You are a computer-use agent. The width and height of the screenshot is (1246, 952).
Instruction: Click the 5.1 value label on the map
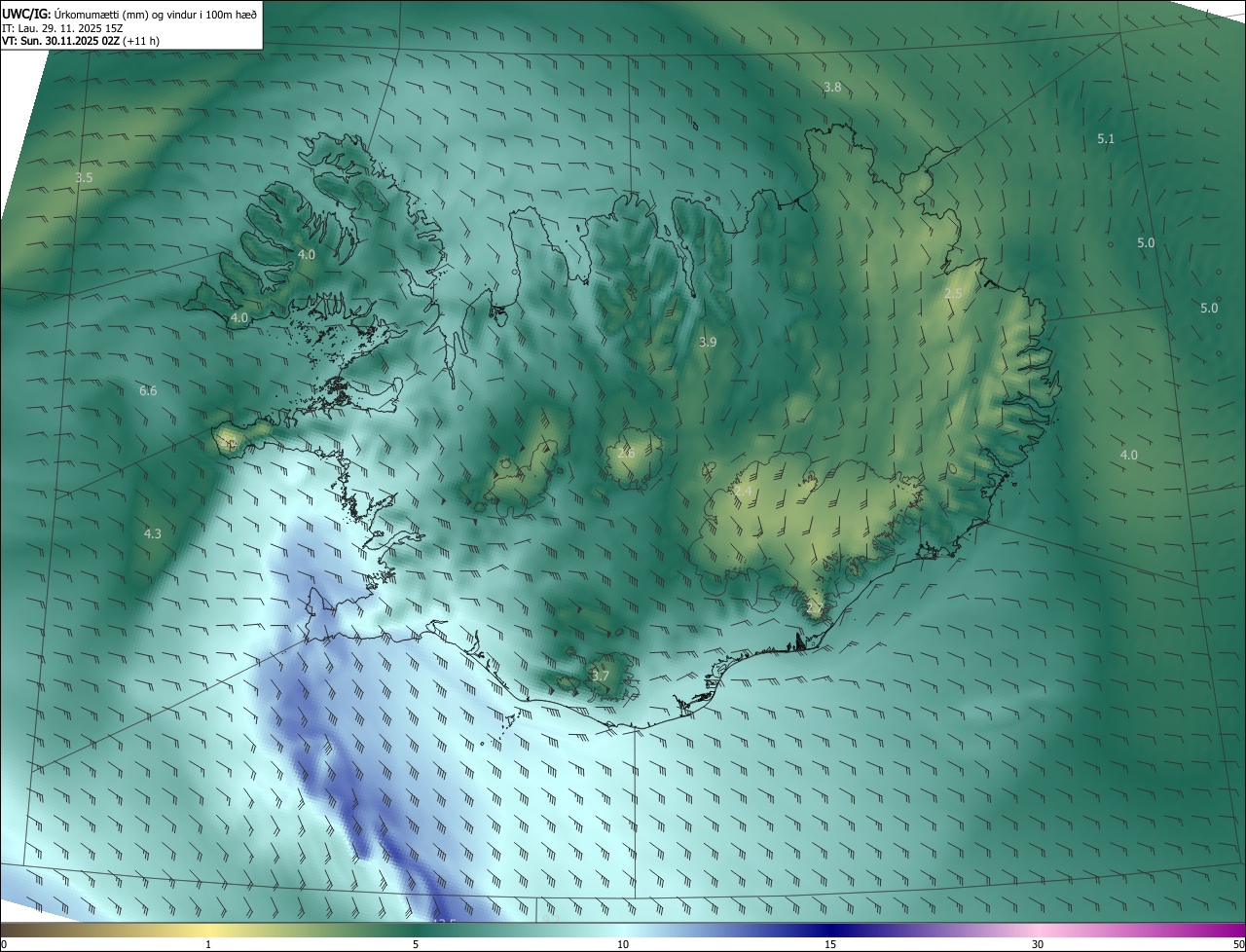(1106, 139)
